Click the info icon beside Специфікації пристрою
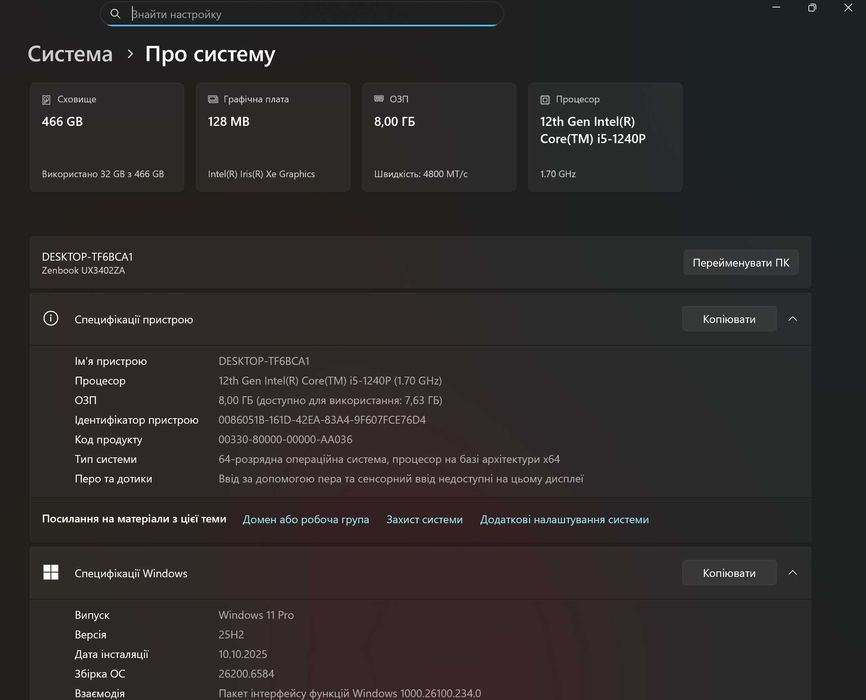Image resolution: width=866 pixels, height=700 pixels. [51, 319]
